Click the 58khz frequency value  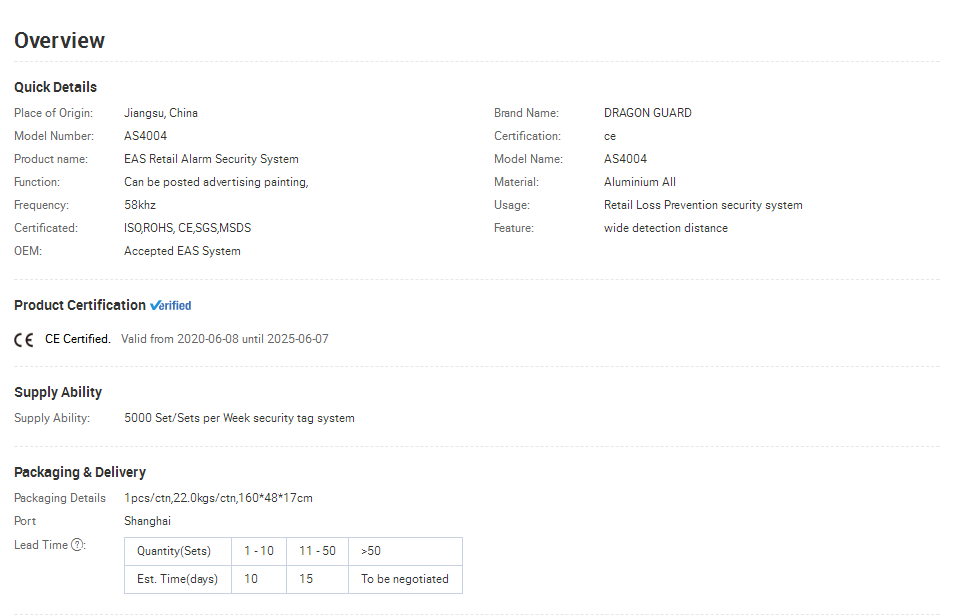(x=140, y=205)
